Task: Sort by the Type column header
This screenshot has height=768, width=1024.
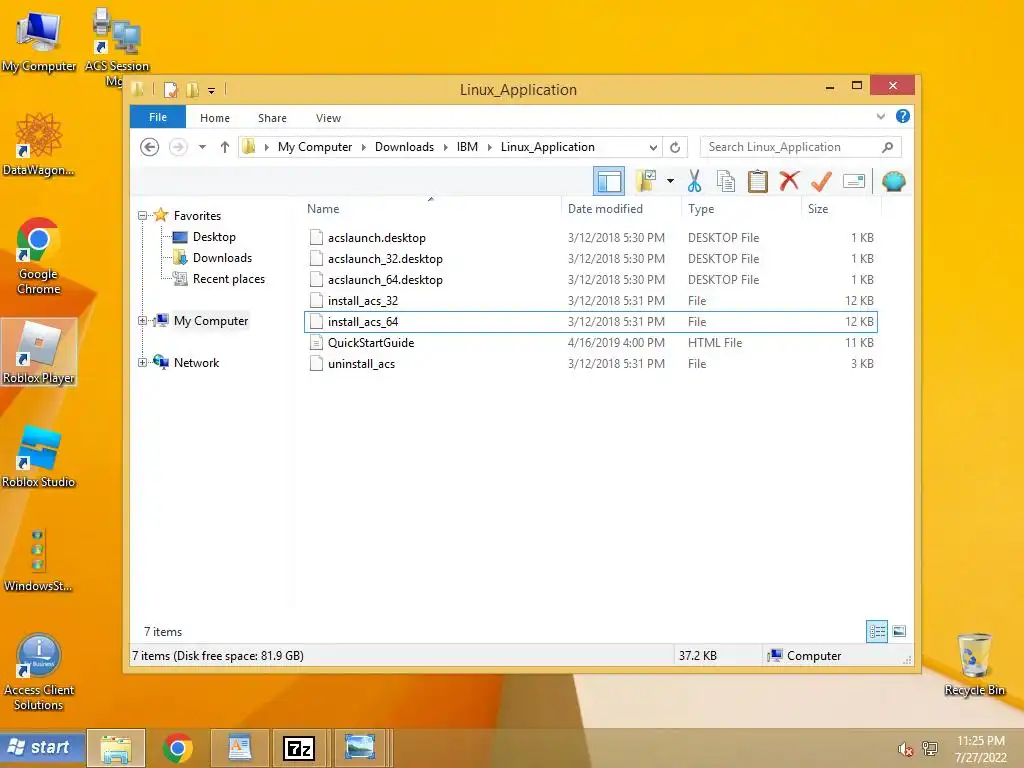Action: pyautogui.click(x=741, y=209)
